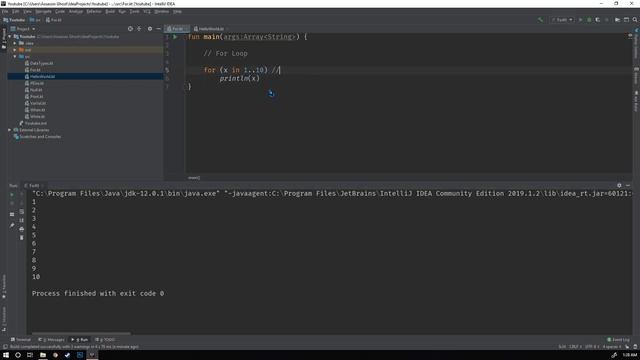Open the View menu
The width and height of the screenshot is (640, 360).
(27, 11)
